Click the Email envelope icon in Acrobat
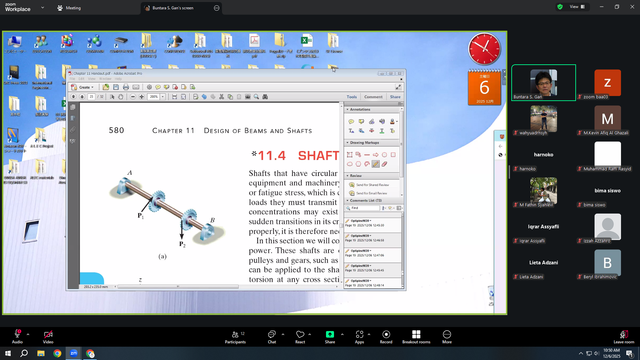This screenshot has height=360, width=640. pyautogui.click(x=136, y=87)
